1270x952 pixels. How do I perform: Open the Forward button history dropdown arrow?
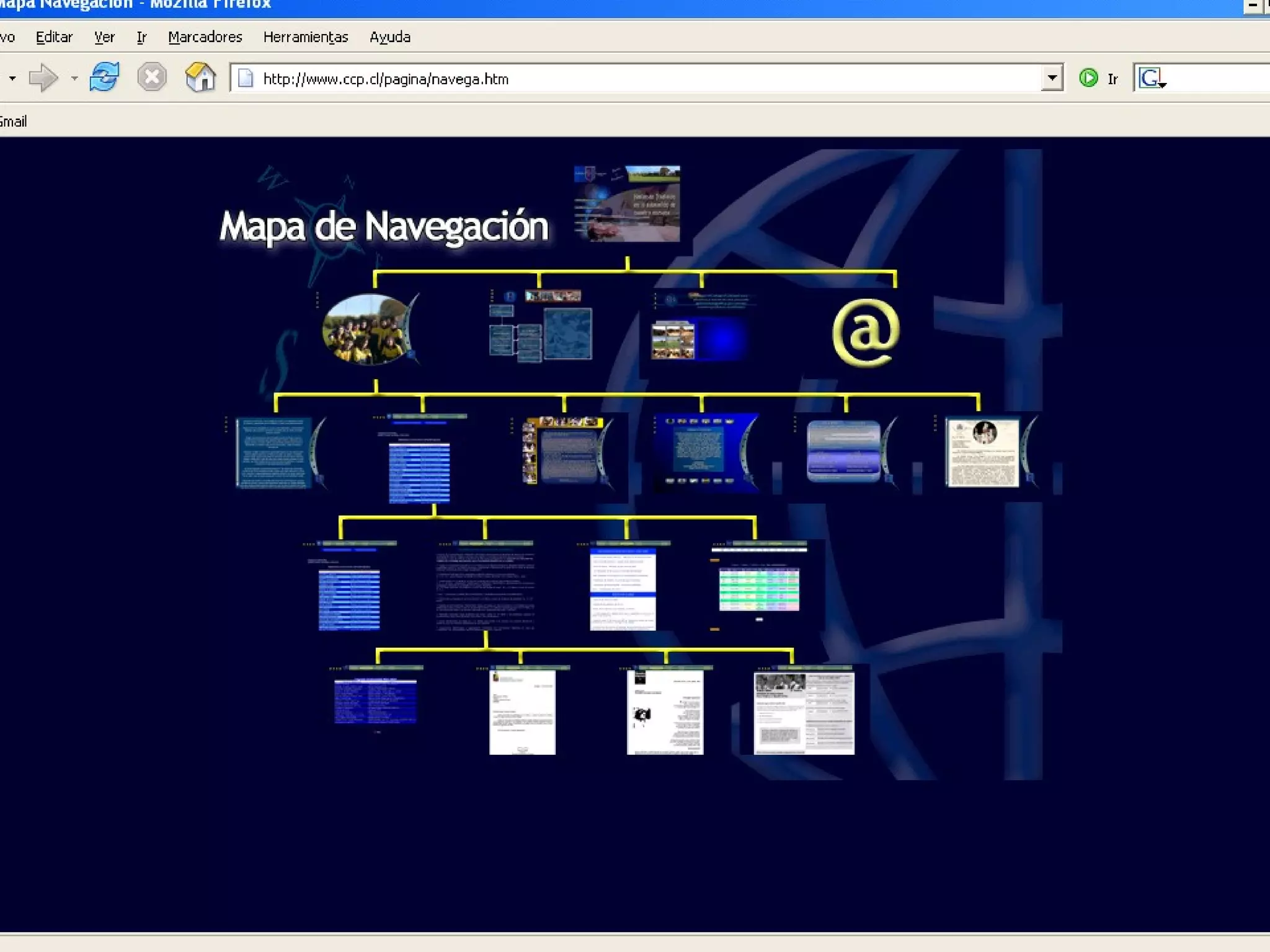74,79
